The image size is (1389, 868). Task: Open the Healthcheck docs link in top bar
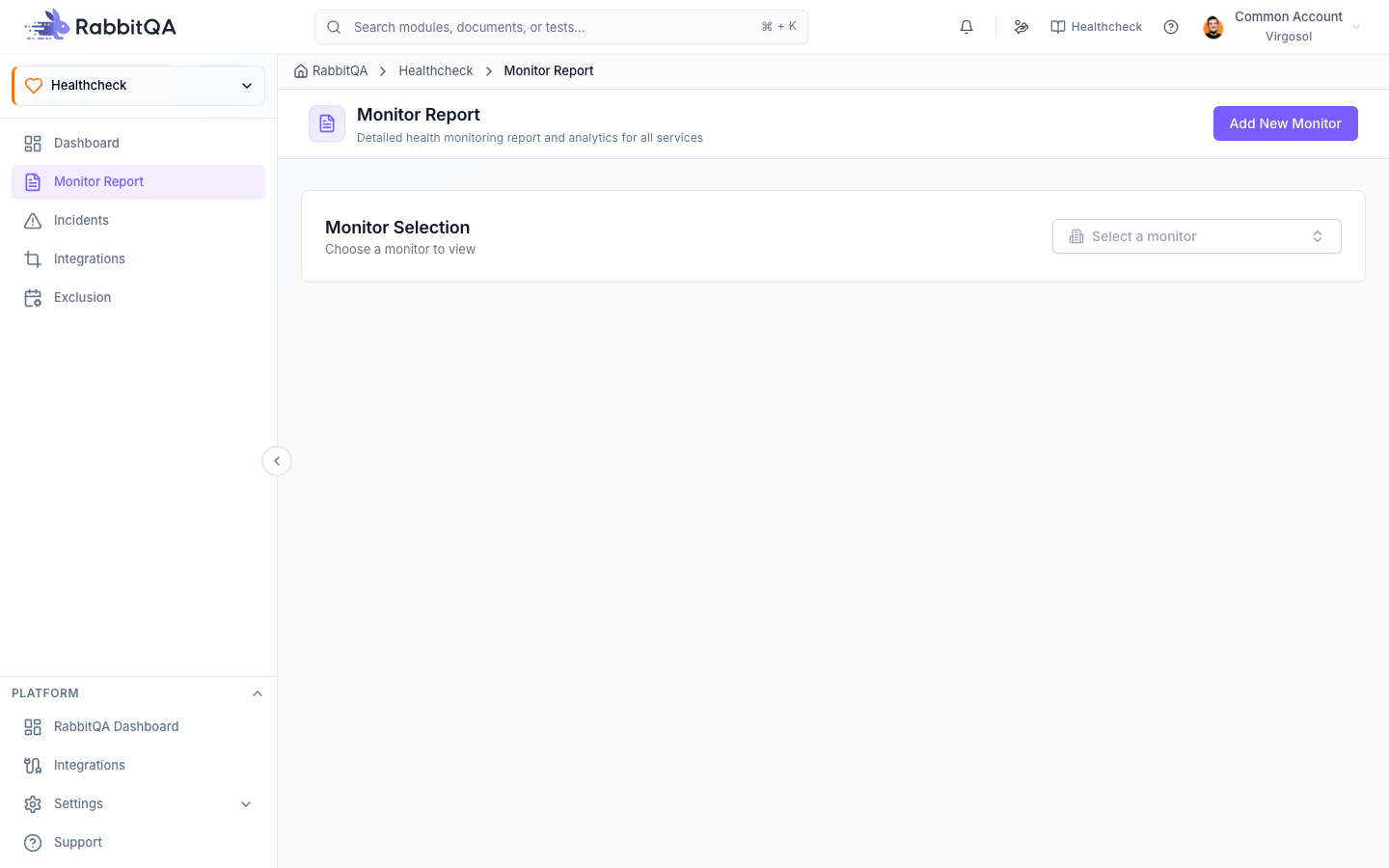coord(1096,27)
